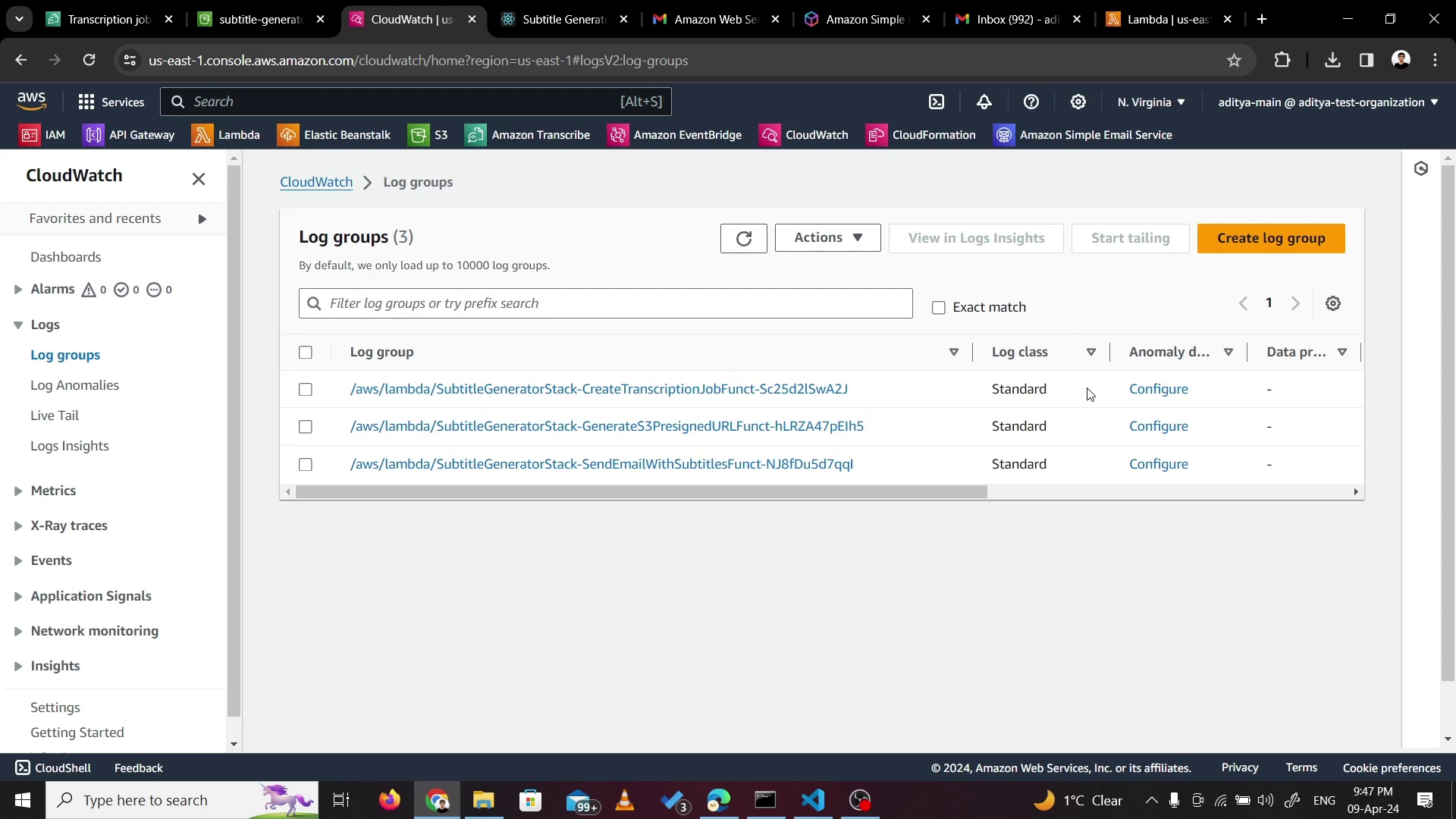Viewport: 1456px width, 819px height.
Task: Open the notifications bell icon
Action: [984, 102]
